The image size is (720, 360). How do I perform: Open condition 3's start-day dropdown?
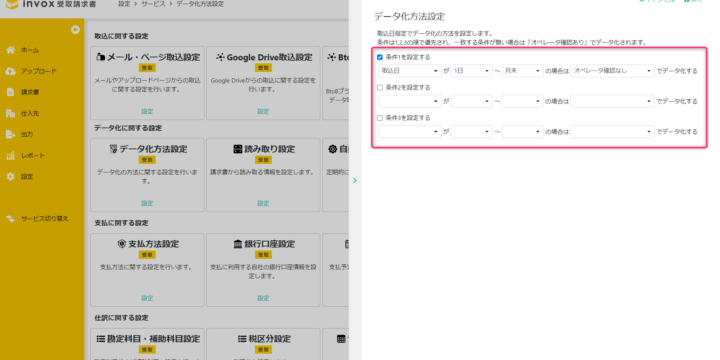pyautogui.click(x=472, y=132)
